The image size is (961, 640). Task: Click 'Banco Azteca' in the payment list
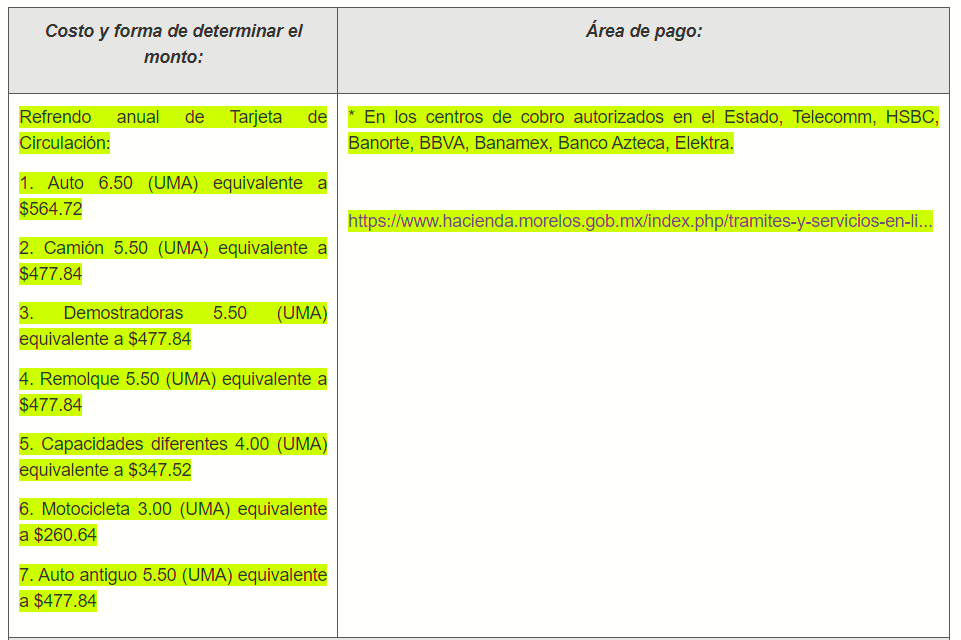pos(611,143)
